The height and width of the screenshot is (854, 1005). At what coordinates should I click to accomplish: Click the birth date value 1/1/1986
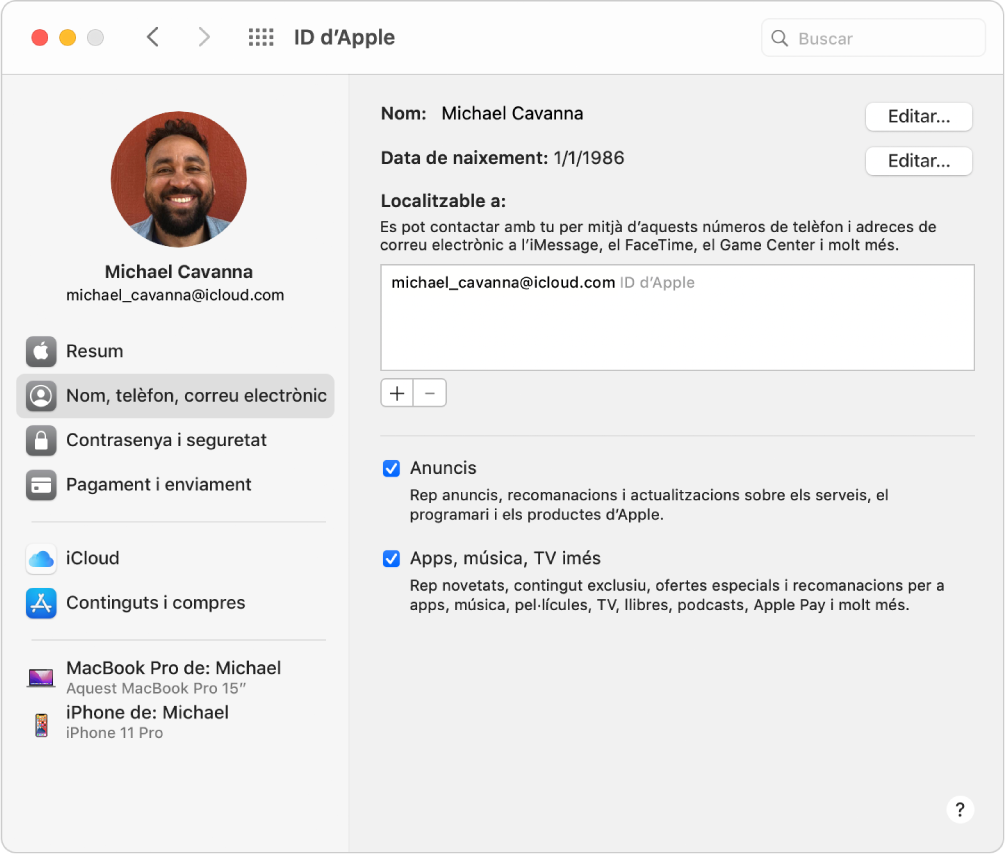pyautogui.click(x=589, y=158)
